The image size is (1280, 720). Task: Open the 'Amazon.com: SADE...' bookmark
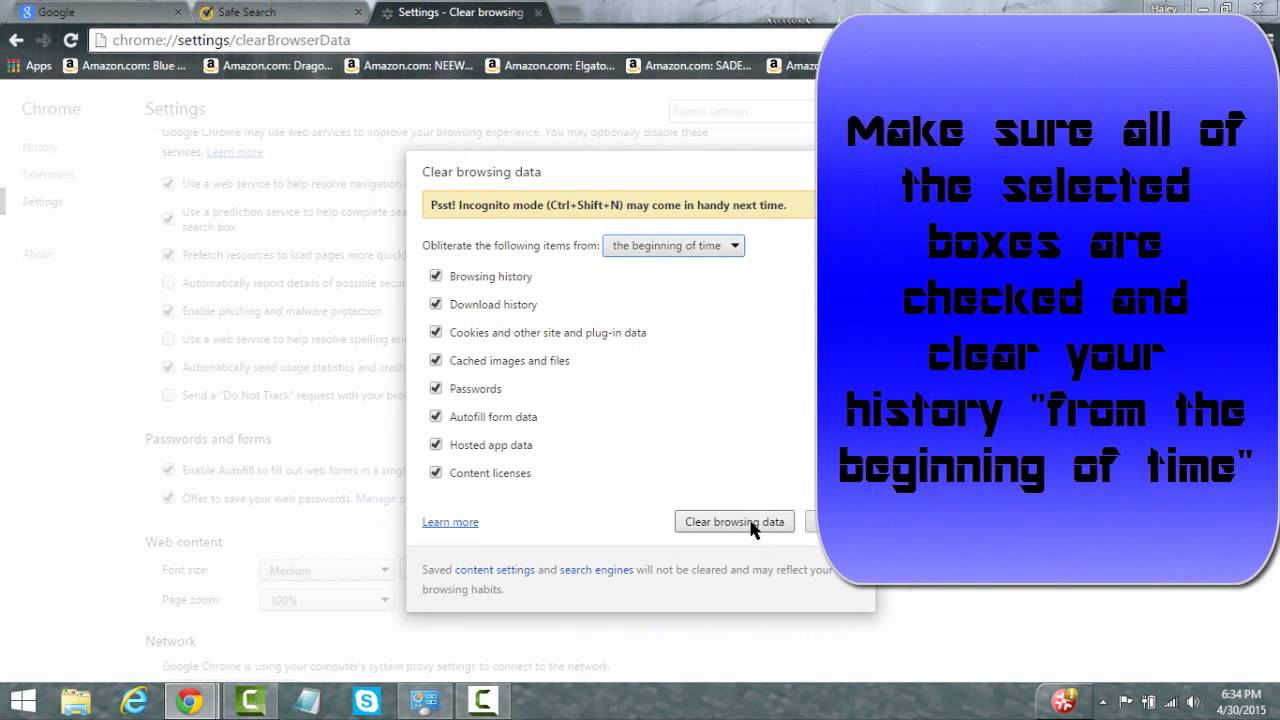tap(688, 66)
